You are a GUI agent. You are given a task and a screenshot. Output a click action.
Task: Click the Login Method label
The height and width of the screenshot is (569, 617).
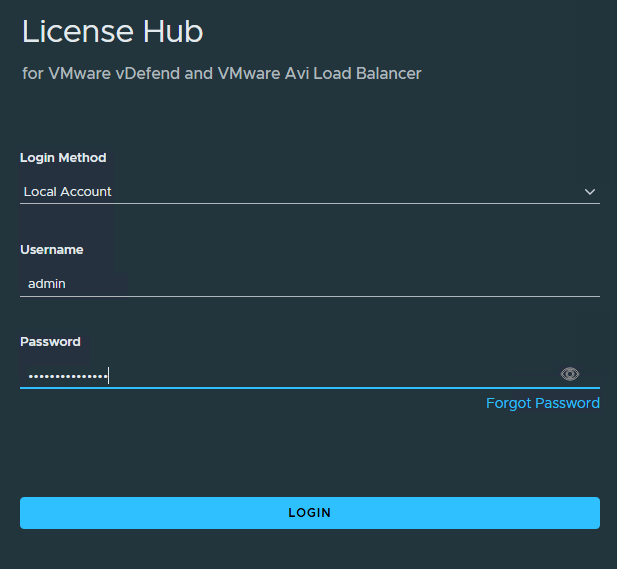coord(63,158)
